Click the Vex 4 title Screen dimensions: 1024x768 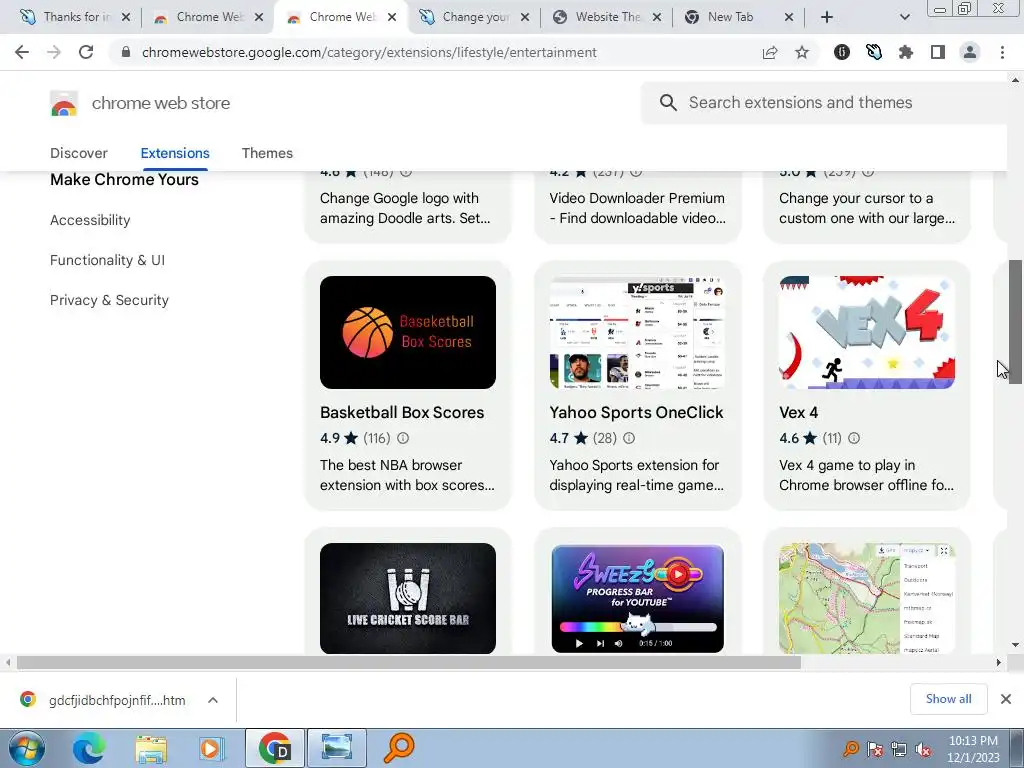point(798,413)
